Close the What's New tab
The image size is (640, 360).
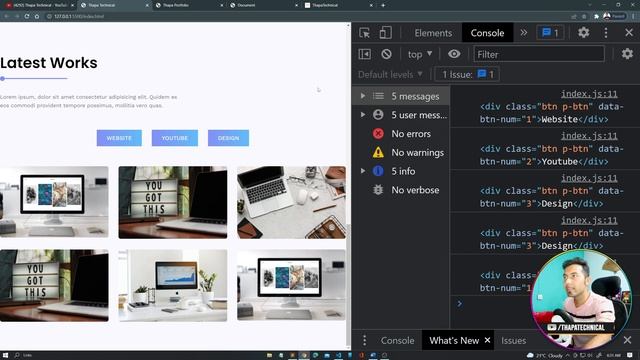point(487,340)
